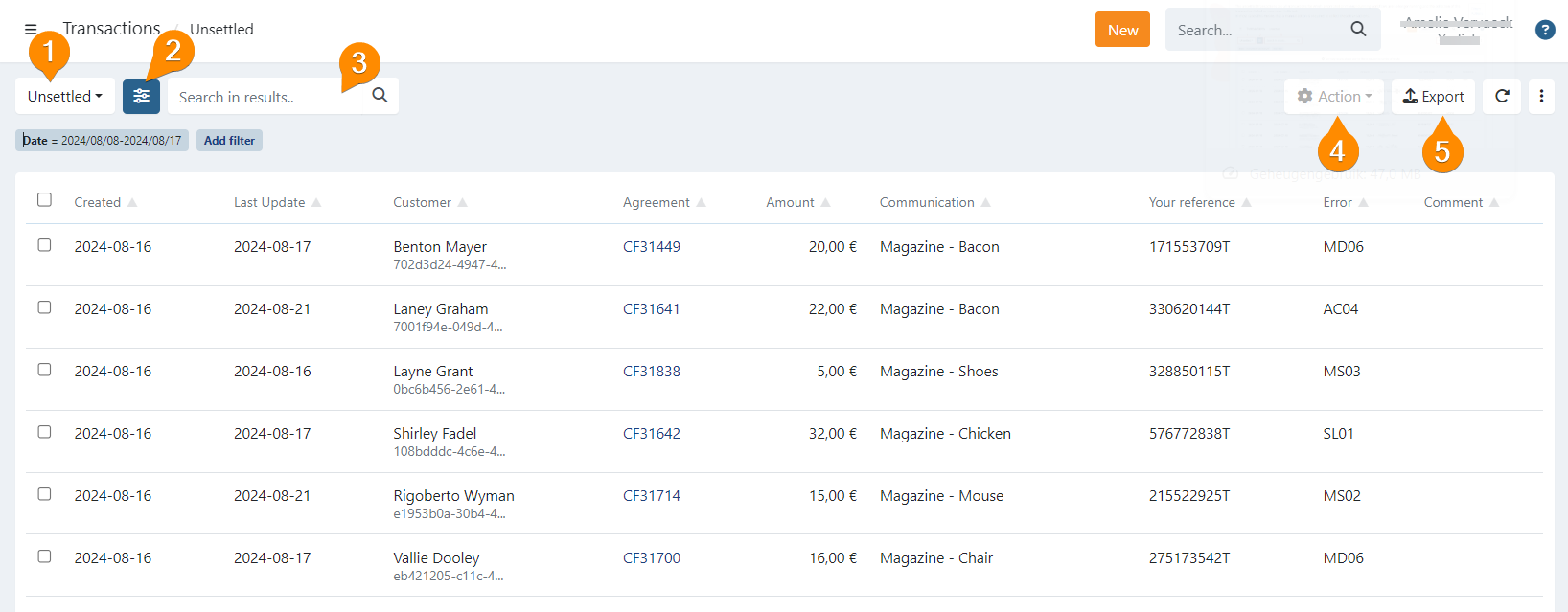Click the refresh icon button
1568x612 pixels.
[x=1502, y=97]
